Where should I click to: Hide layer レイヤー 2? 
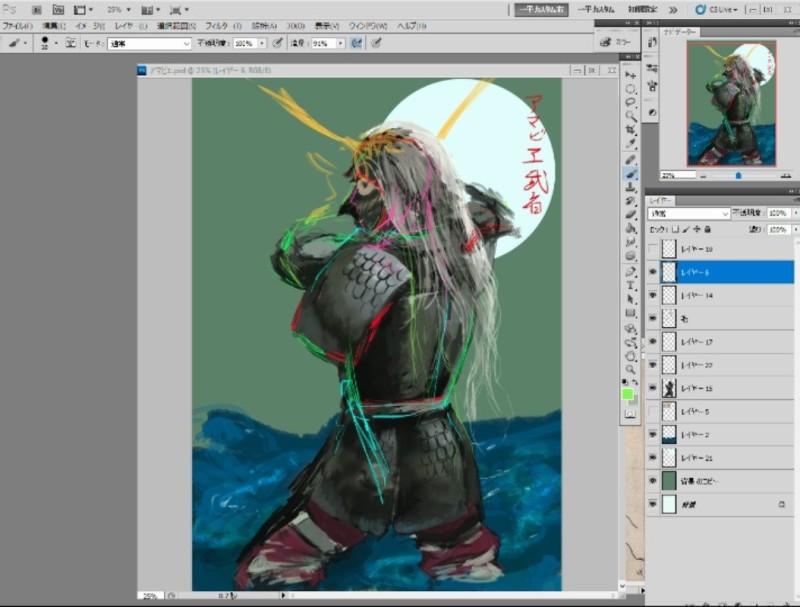[653, 435]
